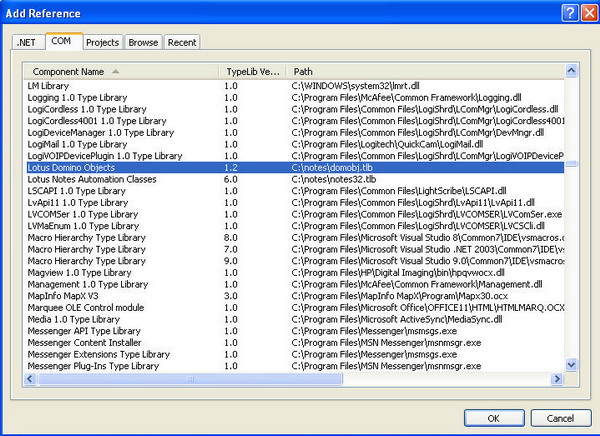Sort by the Path column header
Screen dimensions: 600x436
tap(425, 72)
